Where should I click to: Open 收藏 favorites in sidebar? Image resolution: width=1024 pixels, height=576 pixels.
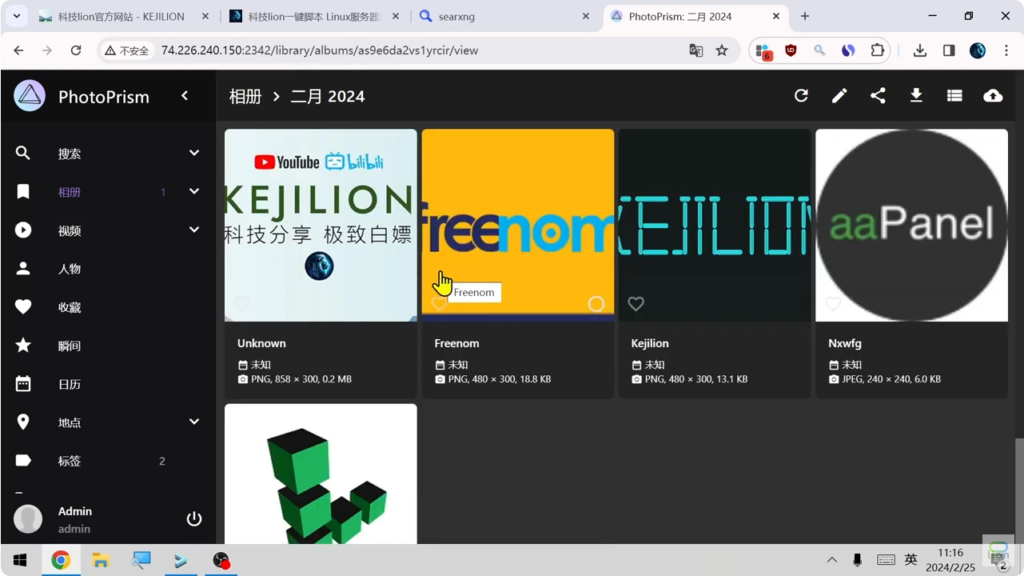click(69, 307)
